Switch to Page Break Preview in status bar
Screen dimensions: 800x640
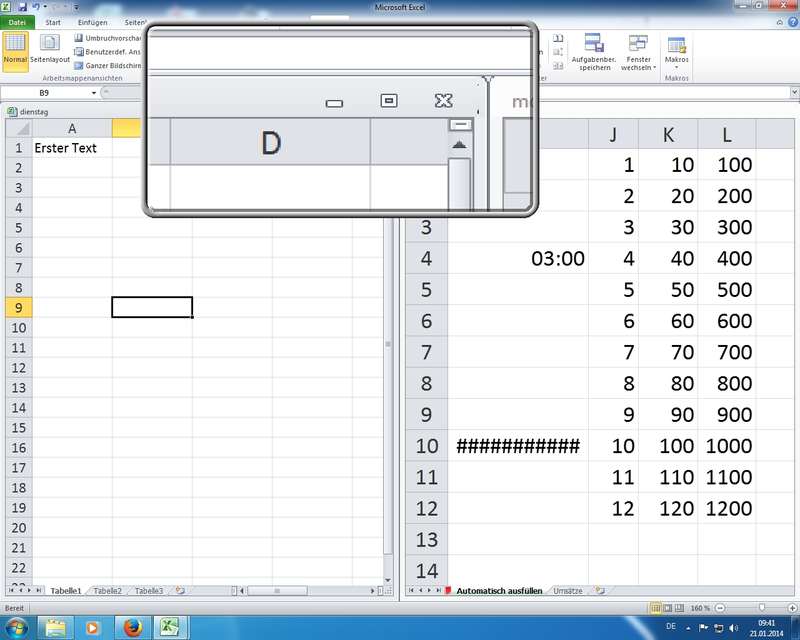pos(679,608)
